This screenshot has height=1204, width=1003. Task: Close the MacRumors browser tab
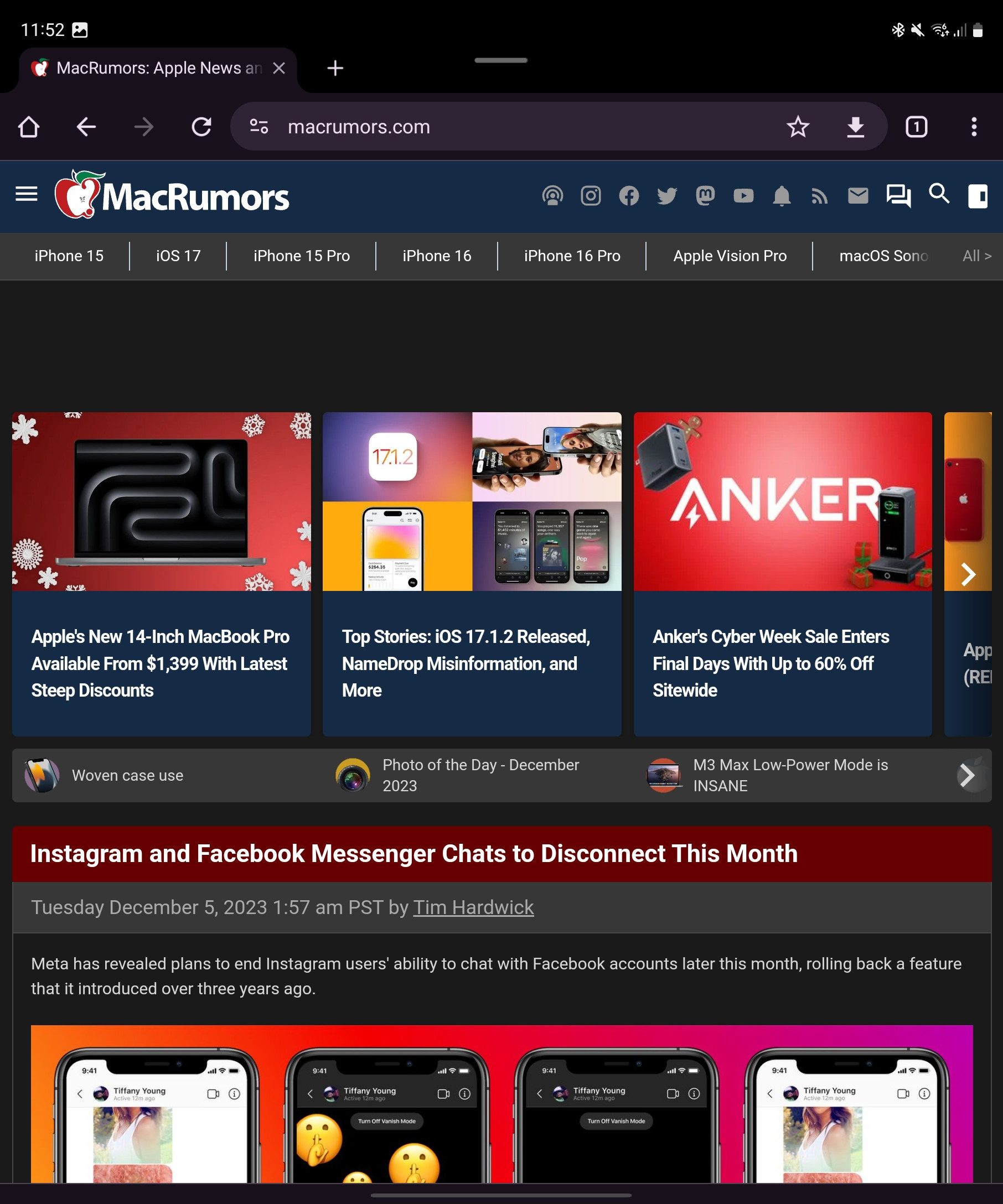[280, 68]
